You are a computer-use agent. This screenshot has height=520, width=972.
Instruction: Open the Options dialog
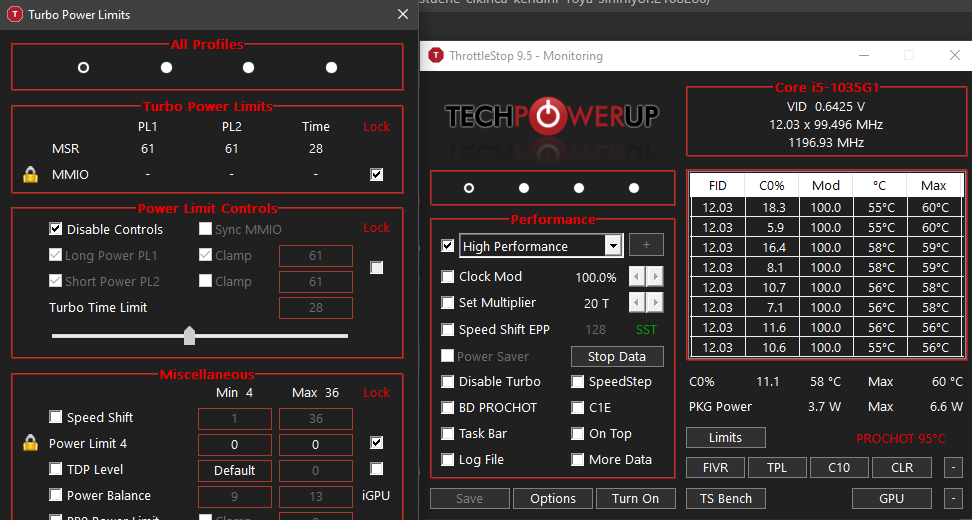point(553,498)
